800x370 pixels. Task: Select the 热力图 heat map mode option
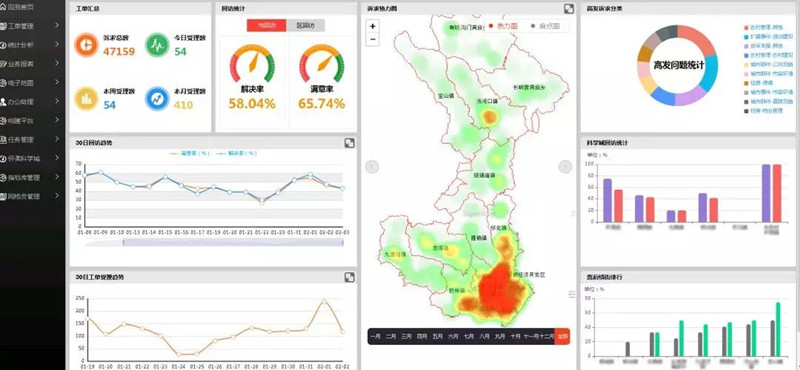coord(503,26)
